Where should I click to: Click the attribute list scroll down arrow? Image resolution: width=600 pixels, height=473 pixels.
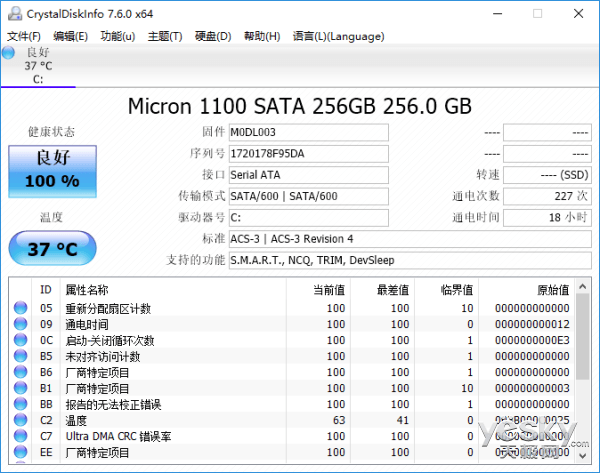582,455
